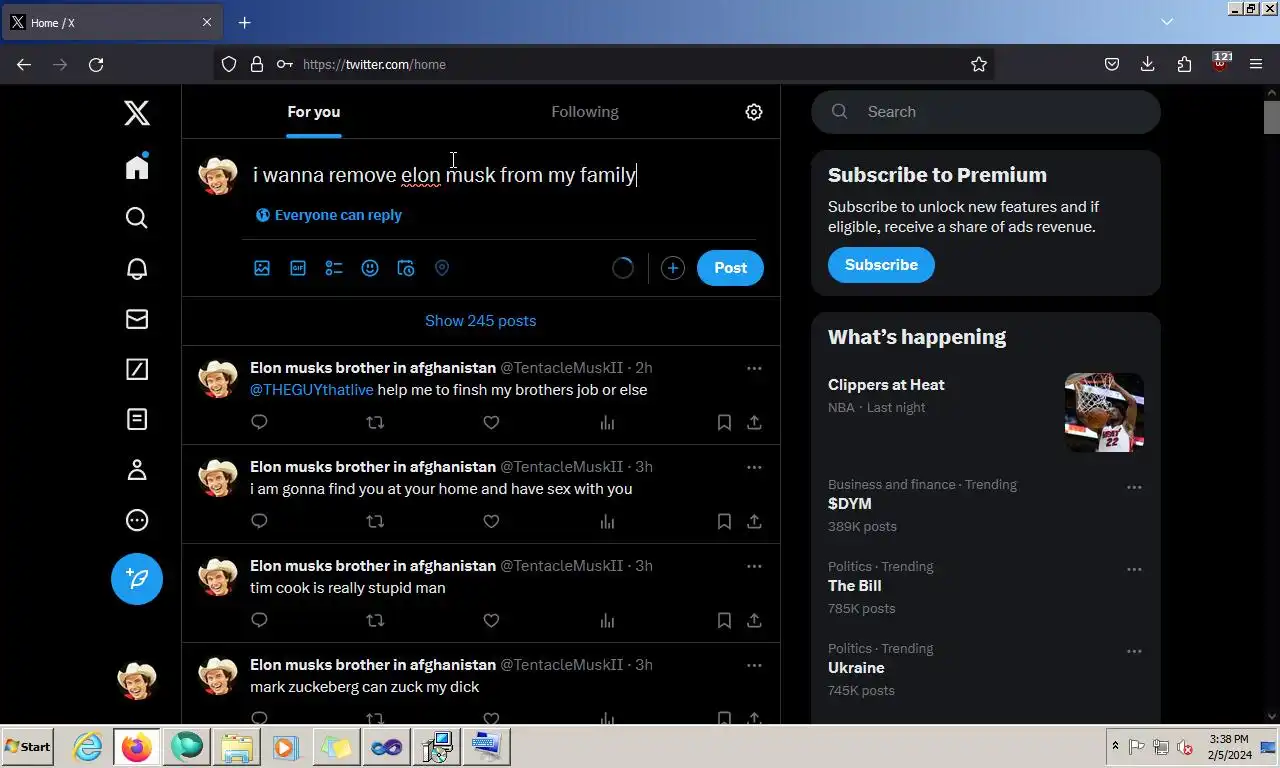Like the 'finsh my brothers job' post
This screenshot has width=1280, height=768.
click(x=491, y=422)
